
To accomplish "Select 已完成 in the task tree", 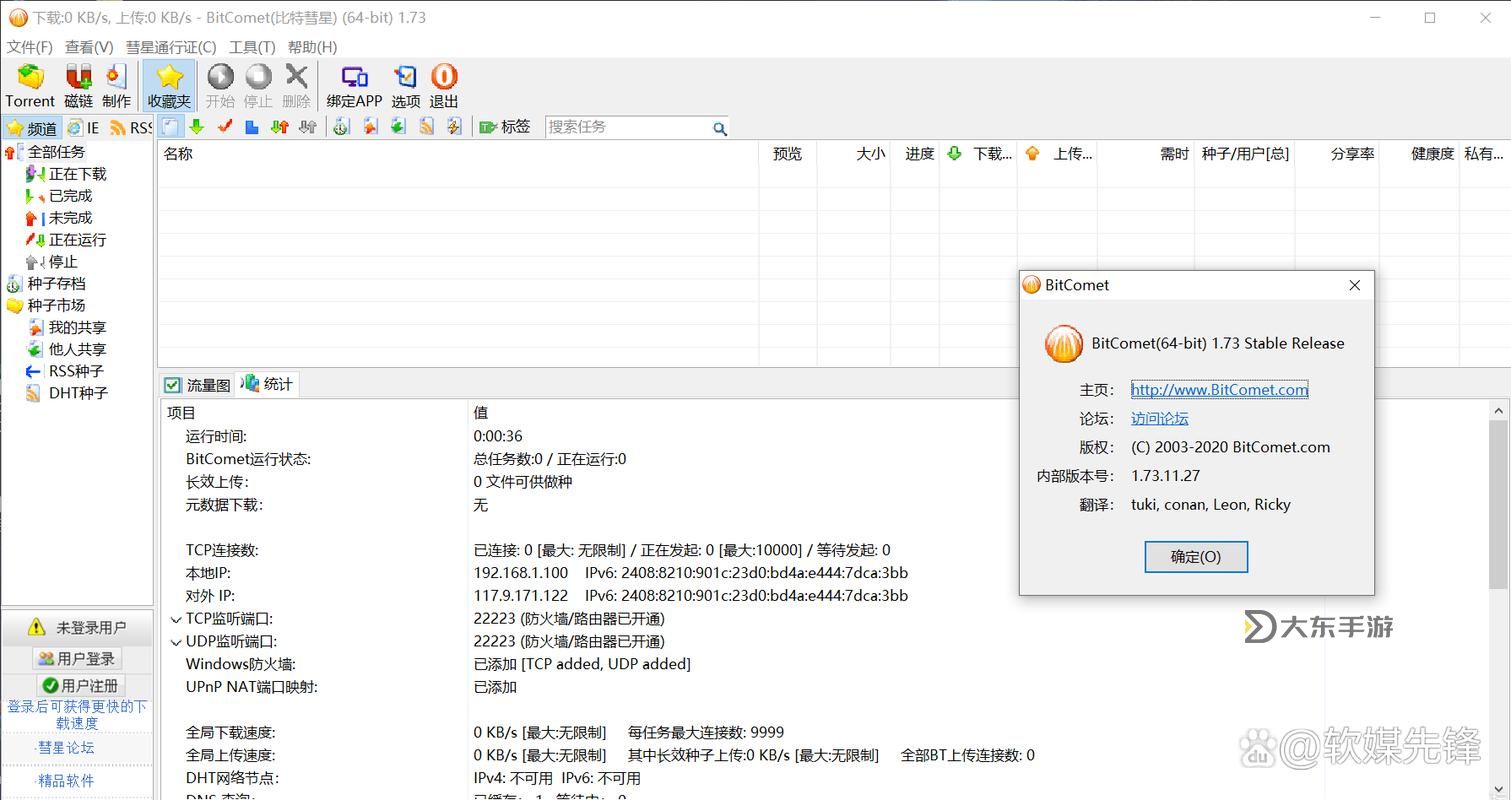I will [70, 196].
